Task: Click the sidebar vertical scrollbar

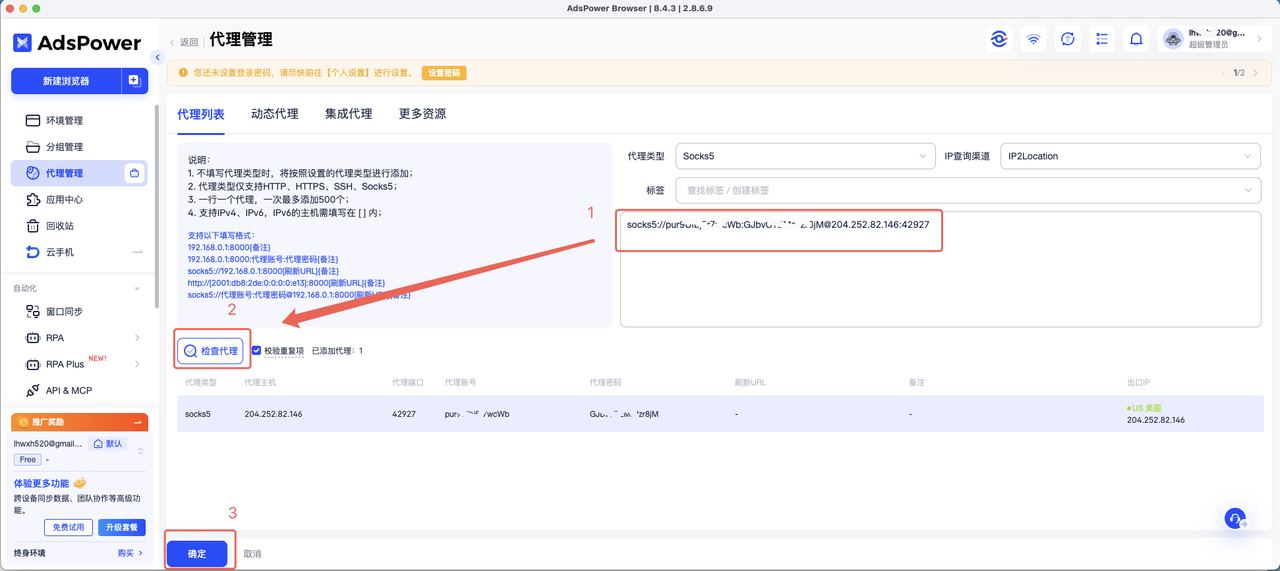Action: (155, 205)
